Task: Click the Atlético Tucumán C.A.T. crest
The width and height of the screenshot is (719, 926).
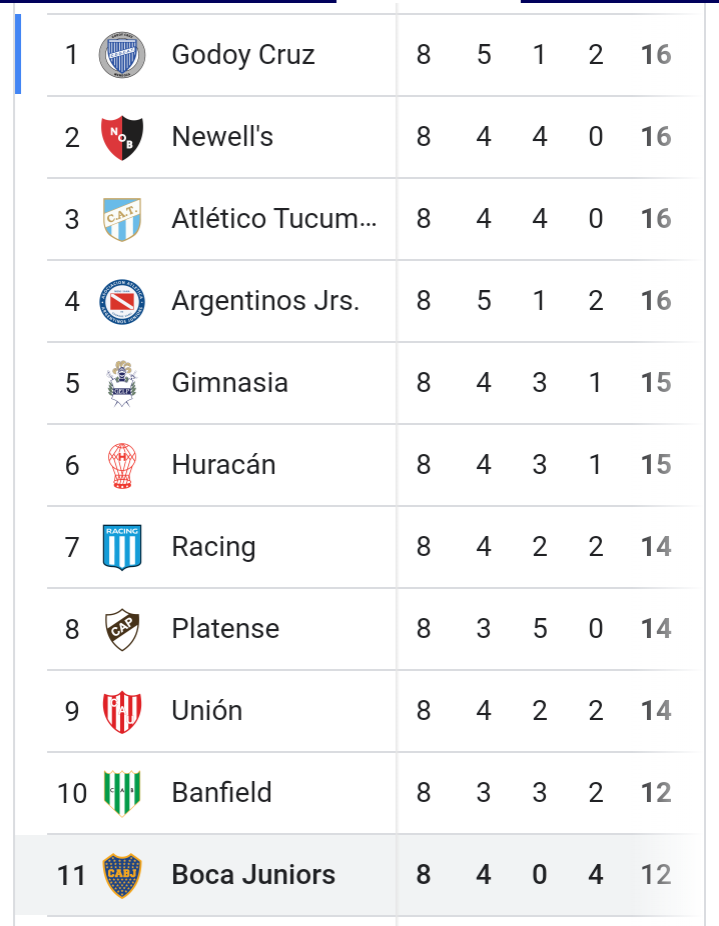Action: (x=122, y=219)
